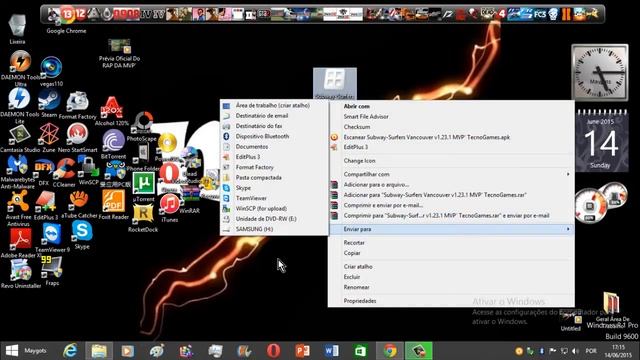Viewport: 640px width, 360px height.
Task: Select the Revo Uninstaller desktop icon
Action: click(21, 274)
